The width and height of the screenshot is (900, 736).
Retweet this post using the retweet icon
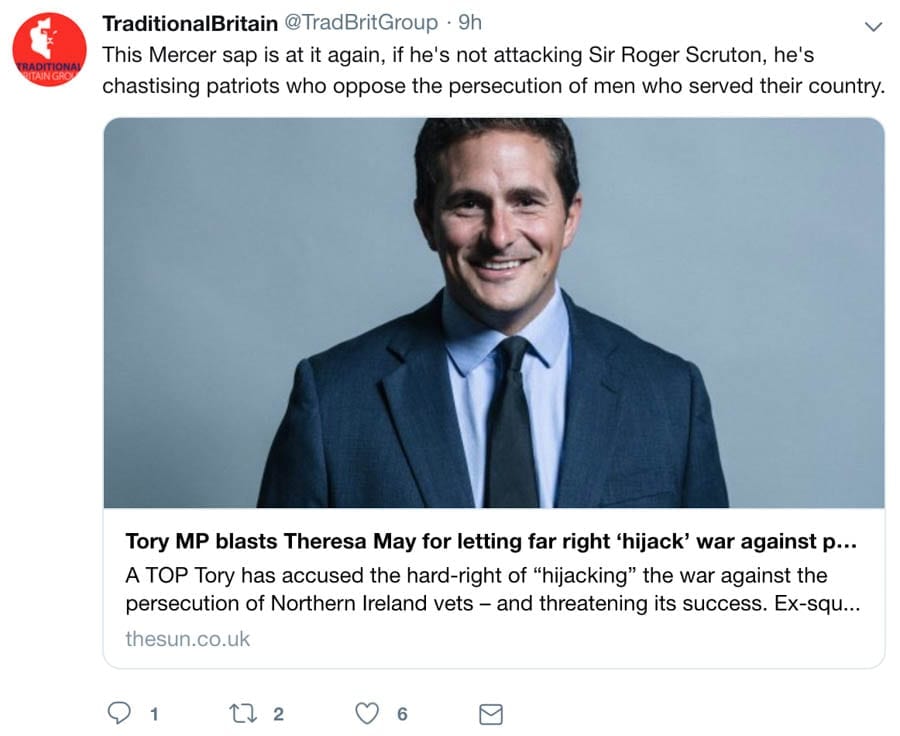pyautogui.click(x=243, y=713)
